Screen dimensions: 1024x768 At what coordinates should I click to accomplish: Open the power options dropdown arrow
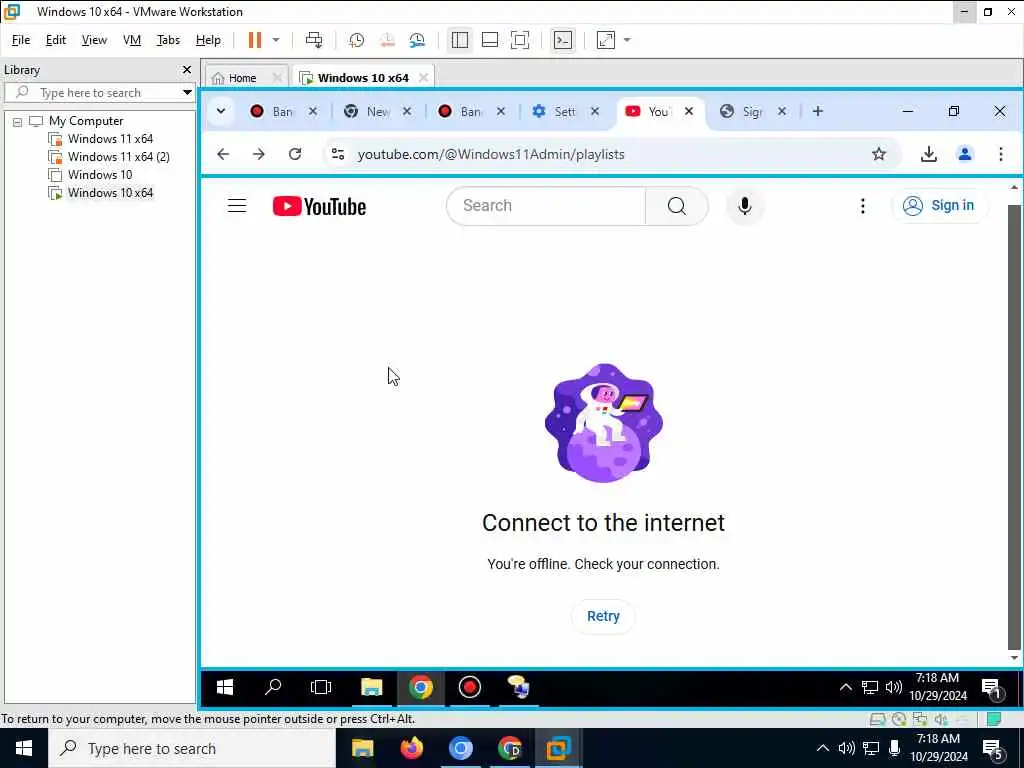tap(276, 40)
